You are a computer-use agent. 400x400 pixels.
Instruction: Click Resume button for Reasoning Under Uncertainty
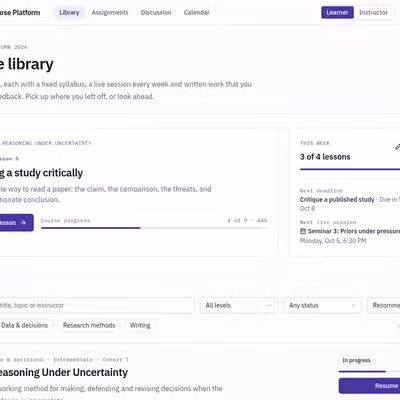(369, 386)
